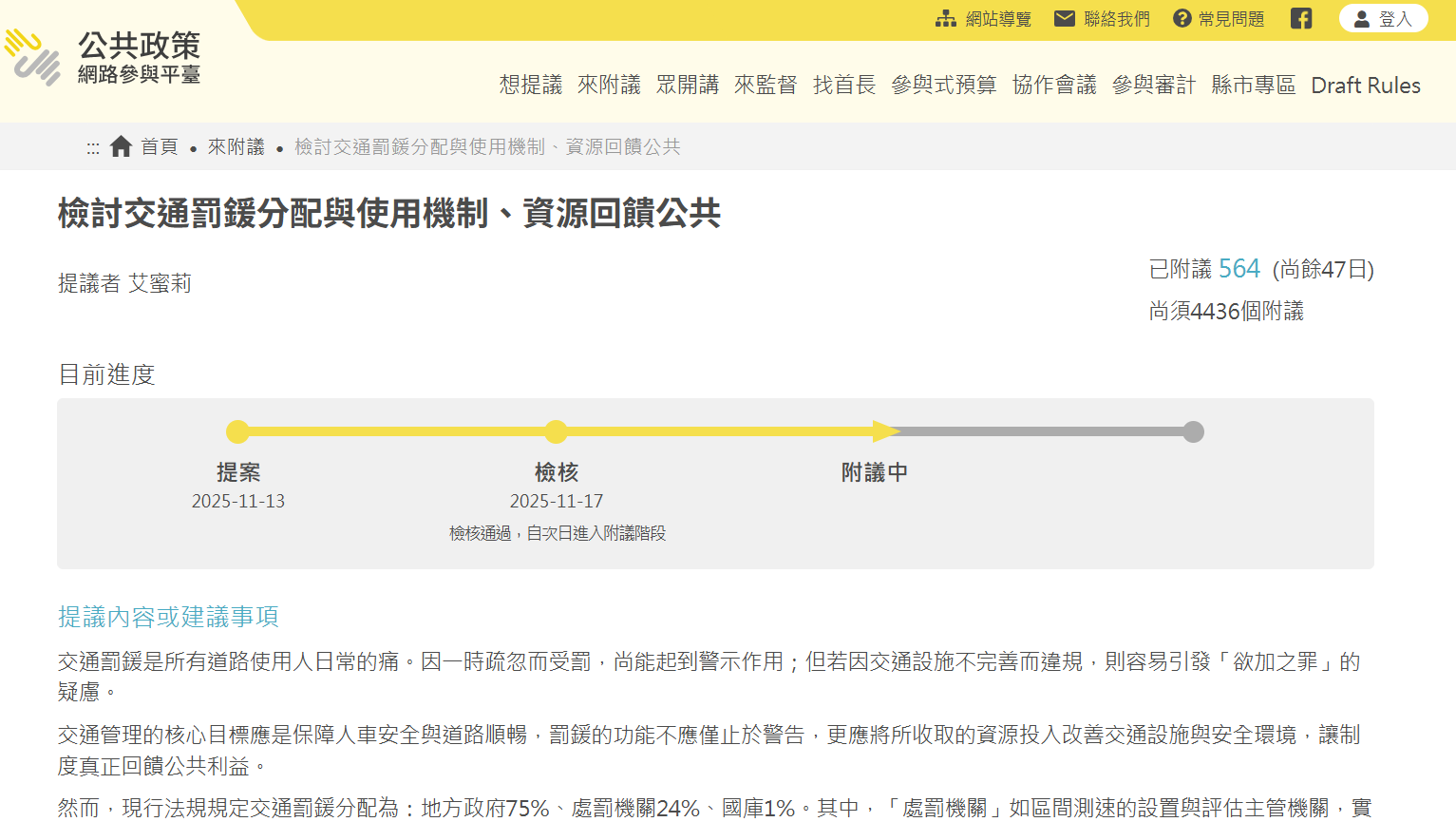Click the Draft Rules menu entry
This screenshot has width=1456, height=822.
pos(1366,85)
